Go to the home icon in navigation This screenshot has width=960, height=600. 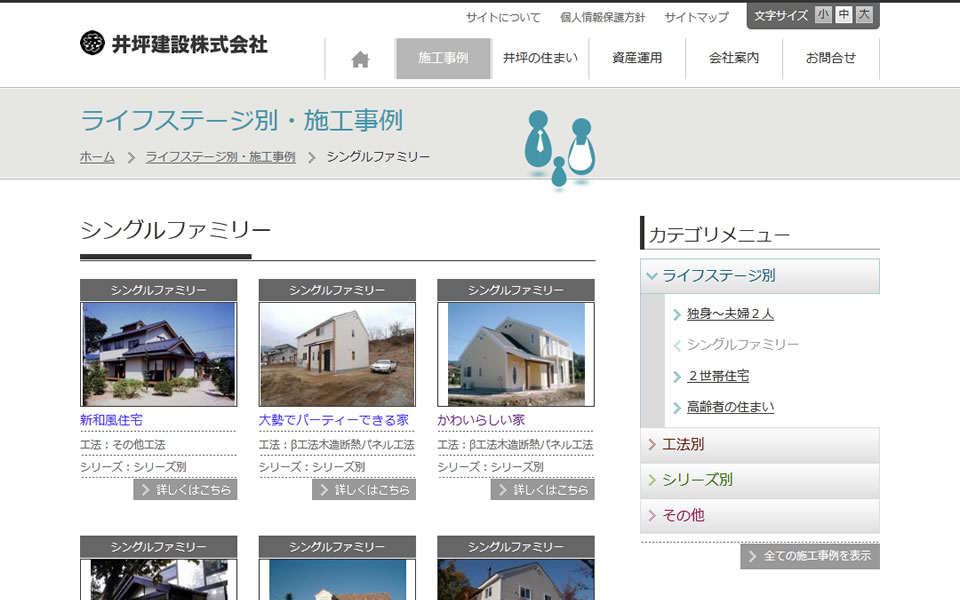point(360,59)
